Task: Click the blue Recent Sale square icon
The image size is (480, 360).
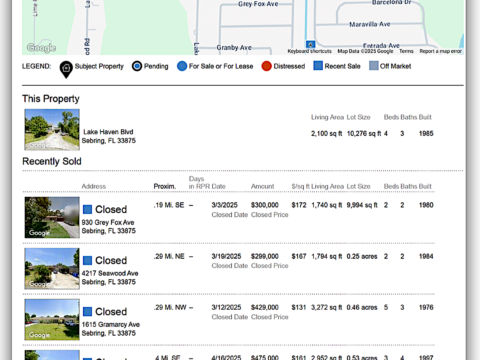Action: (318, 66)
